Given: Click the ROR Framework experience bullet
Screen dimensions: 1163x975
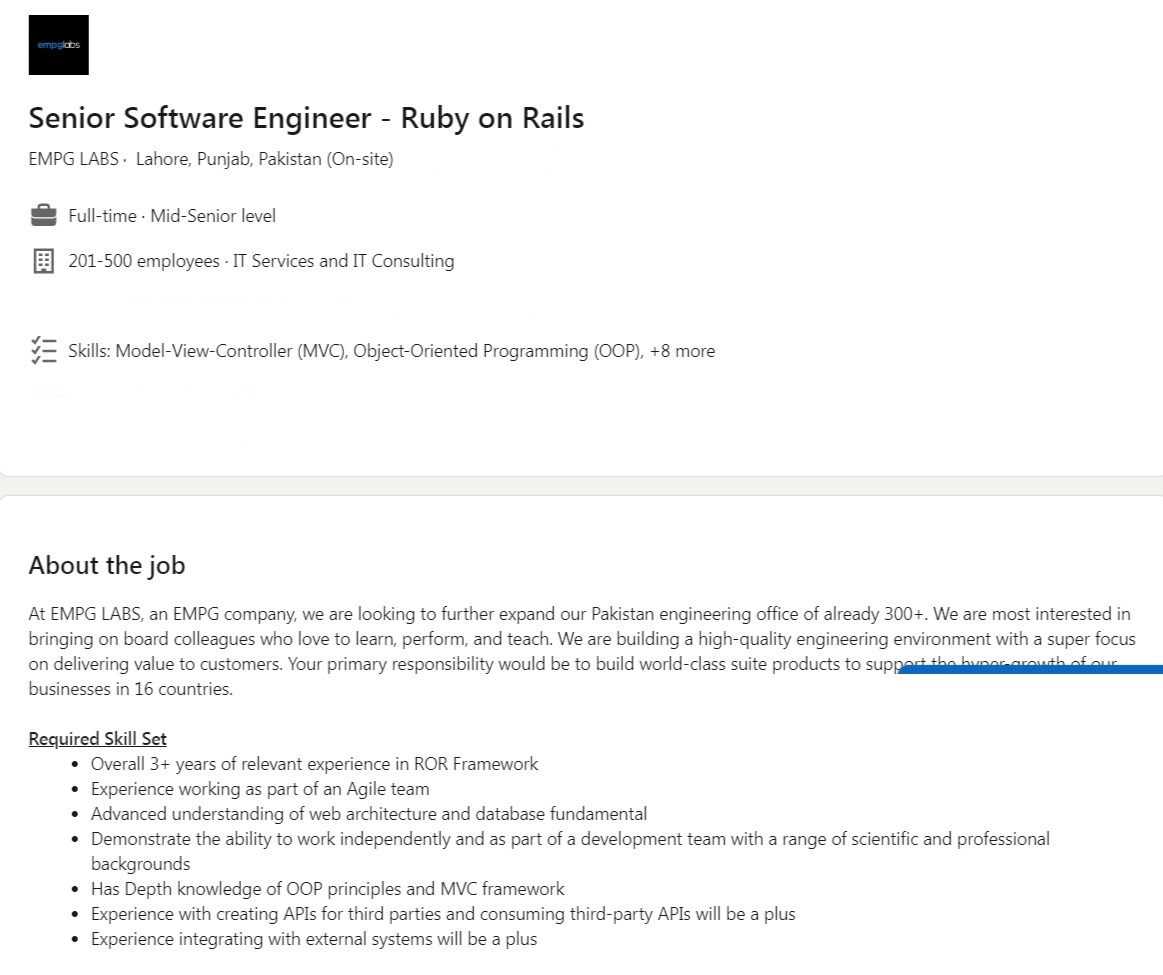Looking at the screenshot, I should pyautogui.click(x=314, y=764).
